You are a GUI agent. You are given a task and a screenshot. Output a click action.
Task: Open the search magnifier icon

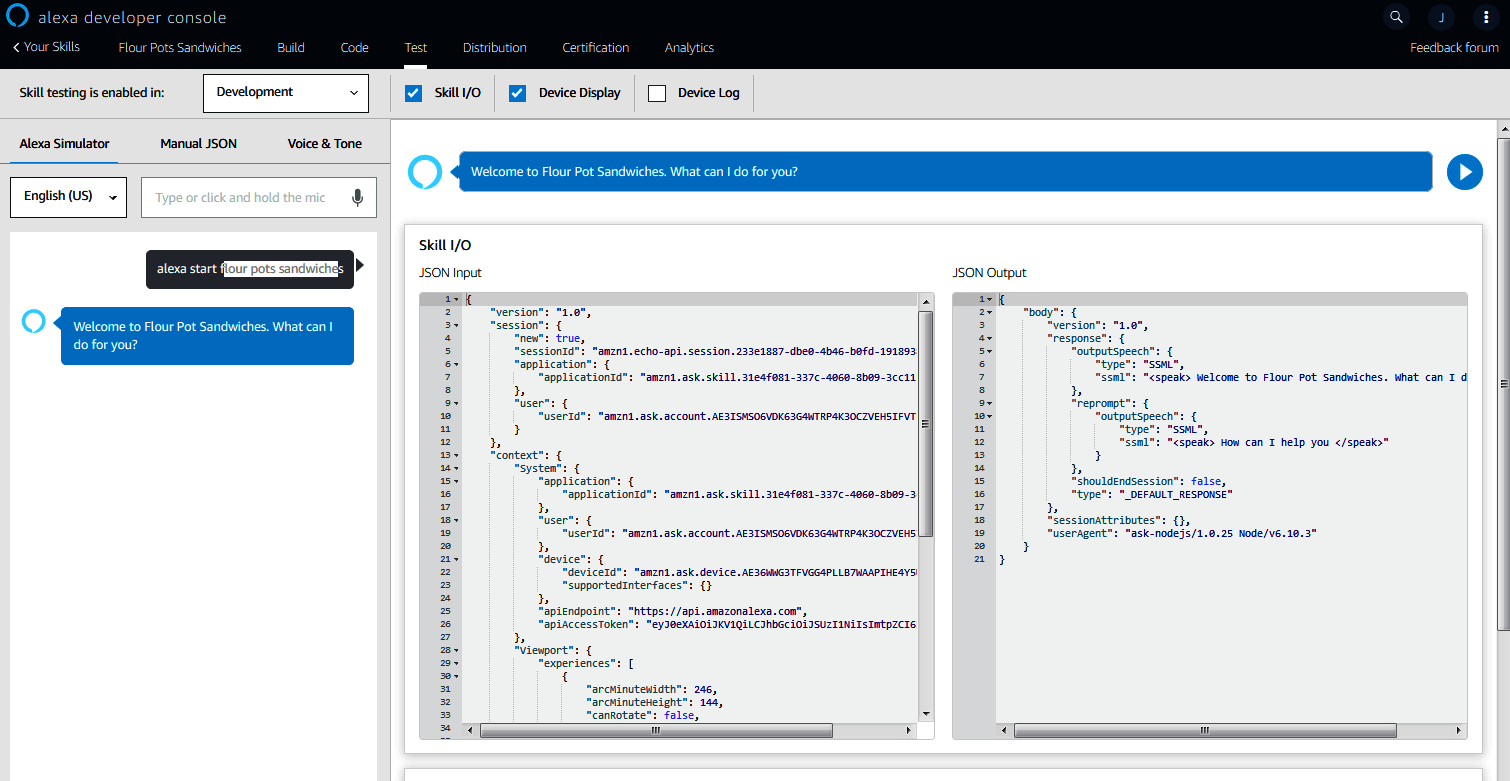click(x=1396, y=16)
